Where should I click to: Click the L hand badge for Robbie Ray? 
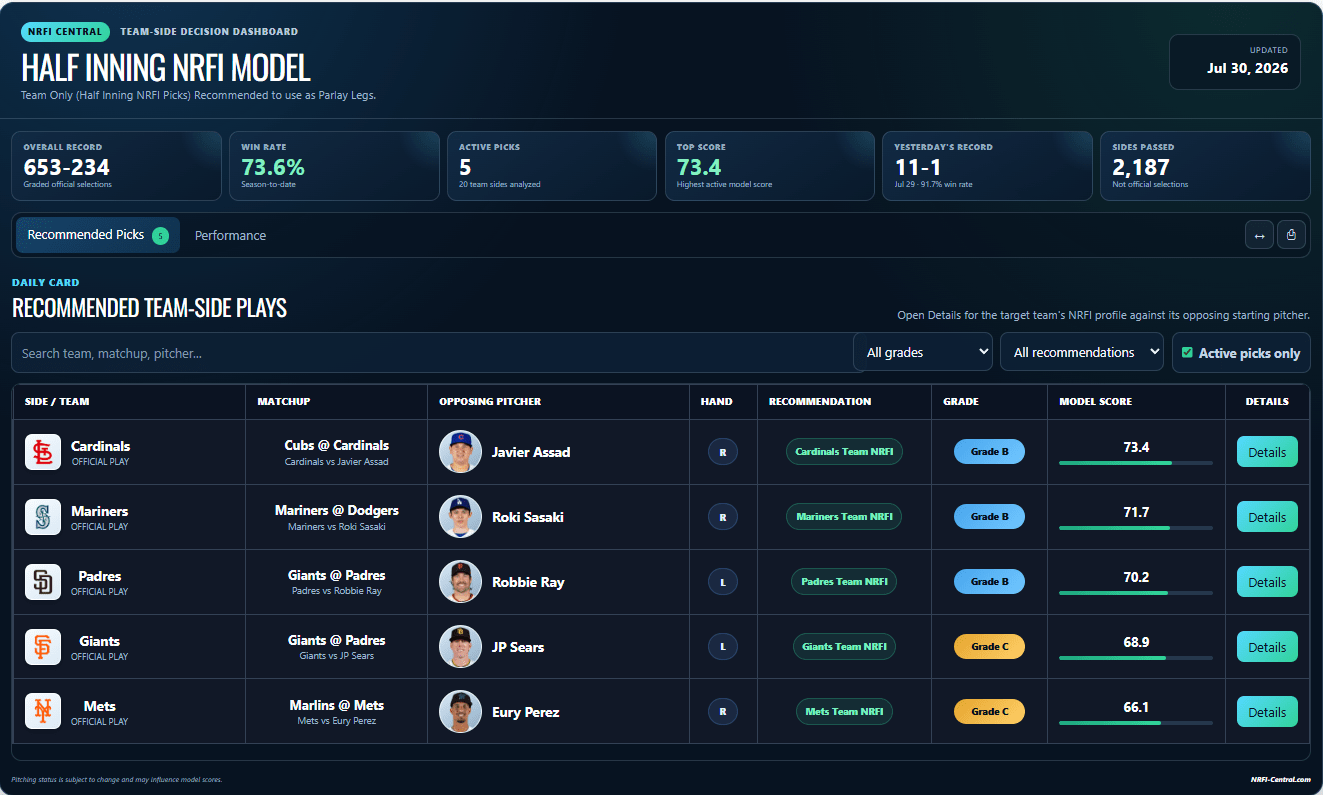pyautogui.click(x=722, y=582)
